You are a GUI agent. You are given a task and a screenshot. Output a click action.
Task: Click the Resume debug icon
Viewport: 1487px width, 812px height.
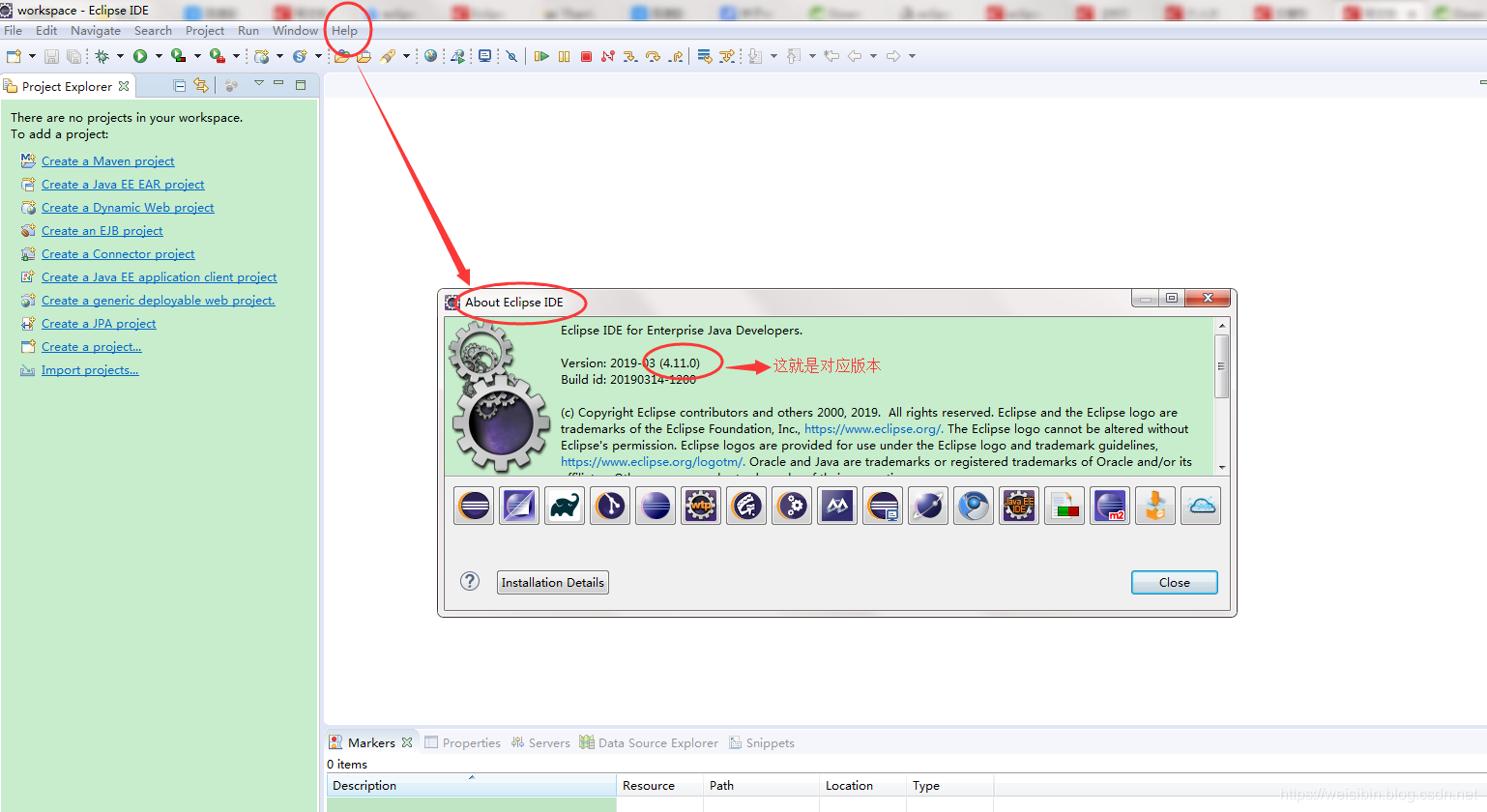[541, 56]
